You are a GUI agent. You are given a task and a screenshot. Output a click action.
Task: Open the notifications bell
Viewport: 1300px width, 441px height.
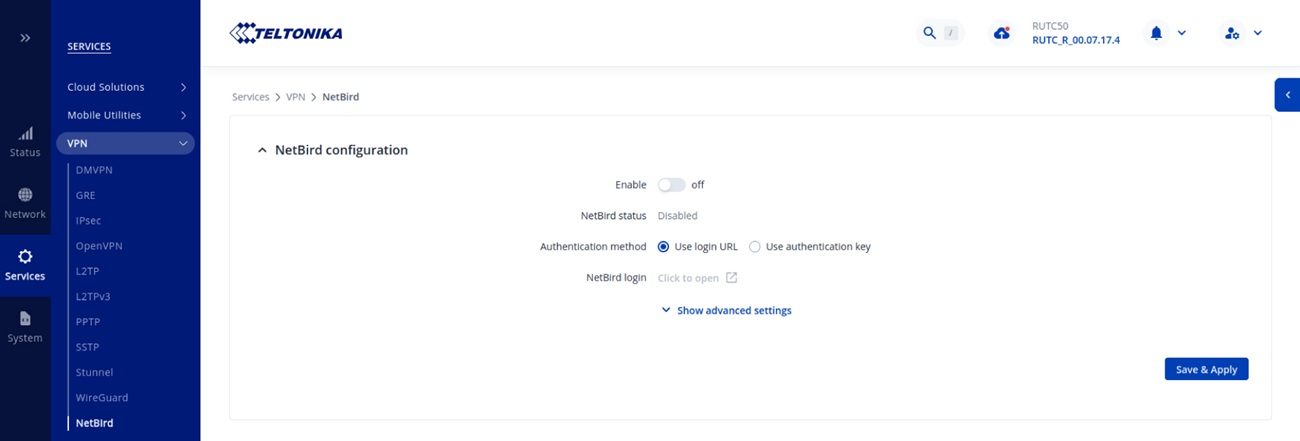pyautogui.click(x=1157, y=33)
